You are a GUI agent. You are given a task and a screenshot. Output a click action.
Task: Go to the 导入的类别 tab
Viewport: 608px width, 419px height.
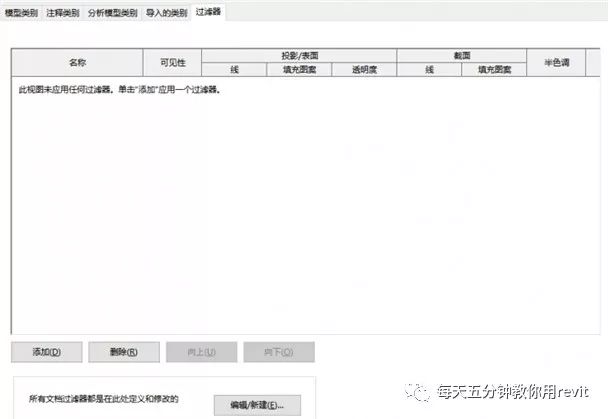click(x=167, y=13)
